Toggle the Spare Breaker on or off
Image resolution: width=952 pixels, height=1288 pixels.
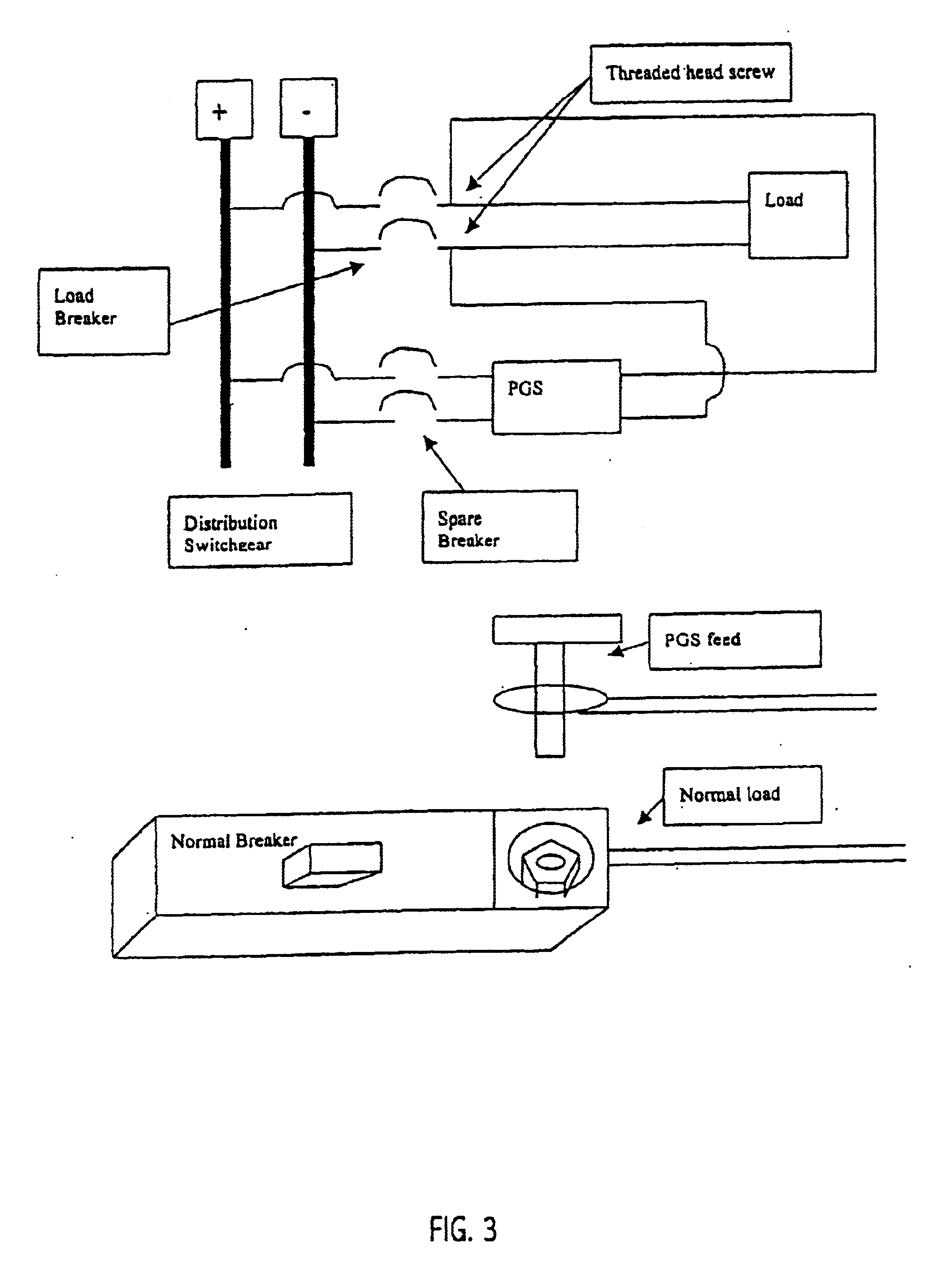pyautogui.click(x=399, y=390)
